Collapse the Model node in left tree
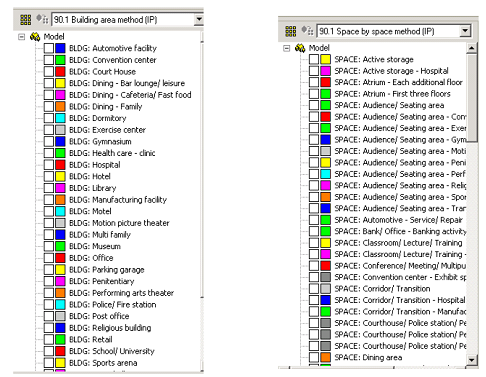486x377 pixels. [x=22, y=37]
